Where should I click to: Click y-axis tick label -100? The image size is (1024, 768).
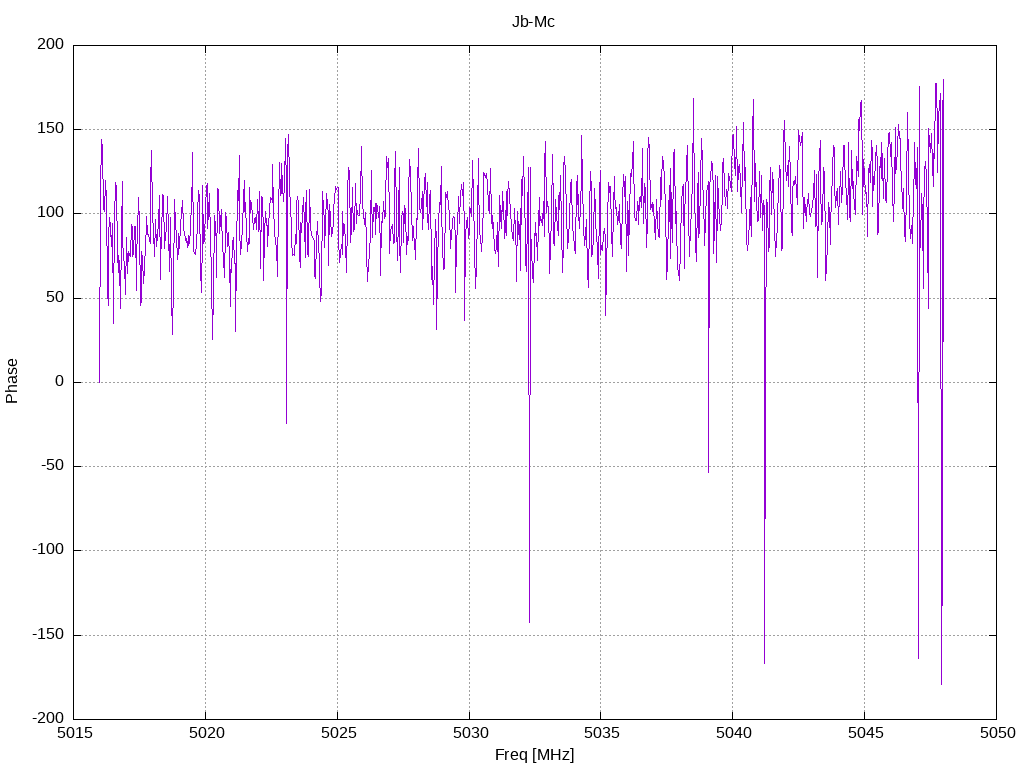tap(48, 550)
